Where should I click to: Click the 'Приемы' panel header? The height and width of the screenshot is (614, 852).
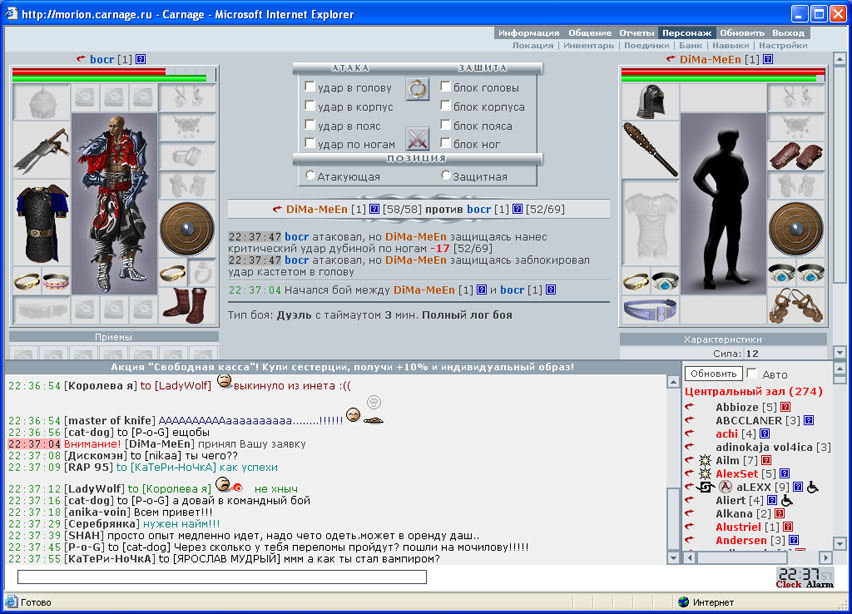(x=114, y=337)
